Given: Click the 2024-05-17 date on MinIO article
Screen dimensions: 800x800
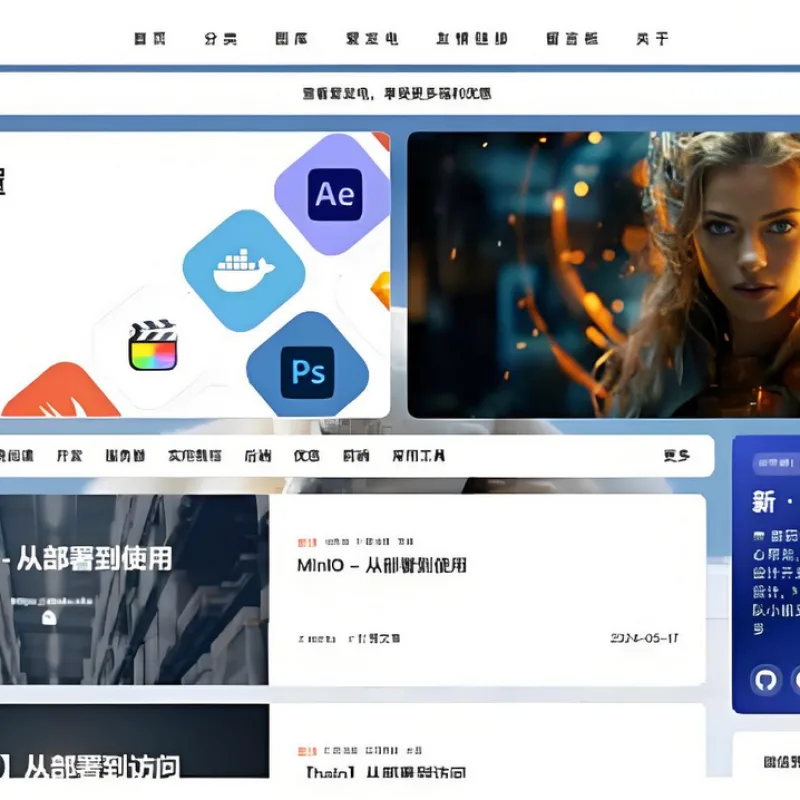Looking at the screenshot, I should (644, 638).
